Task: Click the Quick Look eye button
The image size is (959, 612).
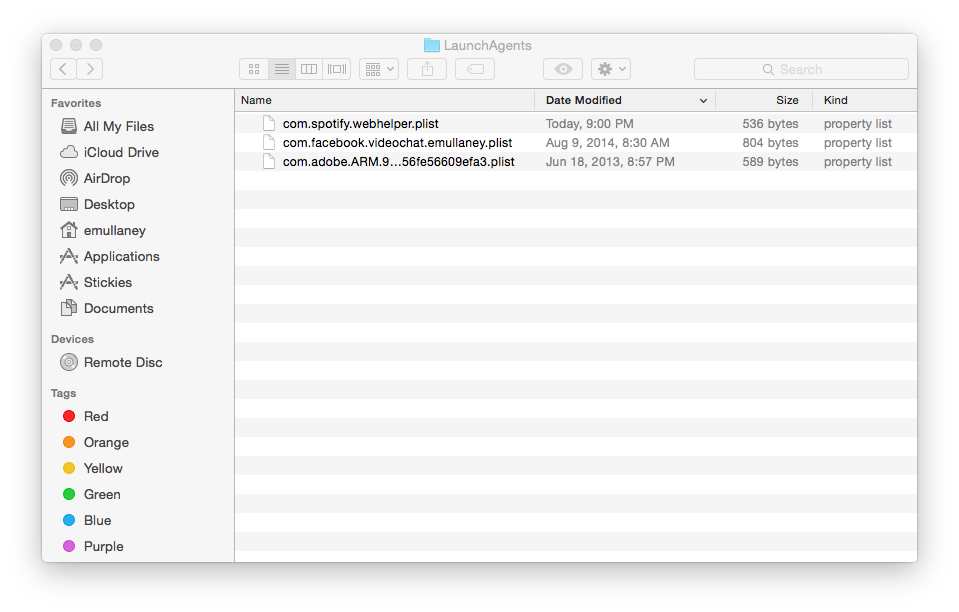Action: tap(563, 69)
